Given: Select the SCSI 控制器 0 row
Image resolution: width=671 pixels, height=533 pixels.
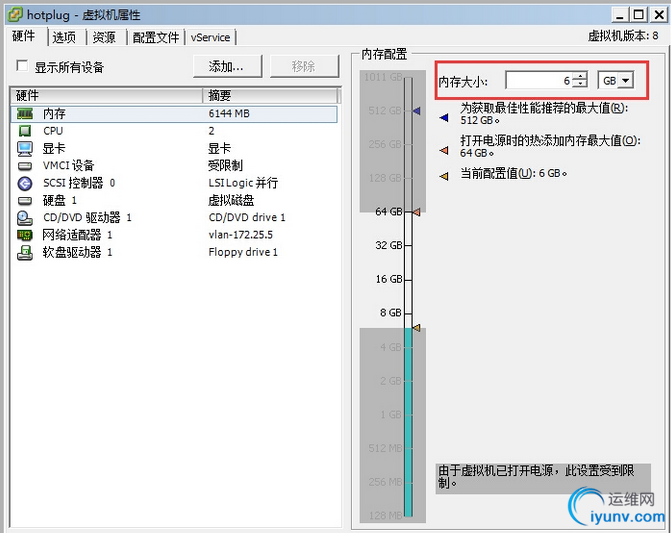Looking at the screenshot, I should click(x=174, y=183).
